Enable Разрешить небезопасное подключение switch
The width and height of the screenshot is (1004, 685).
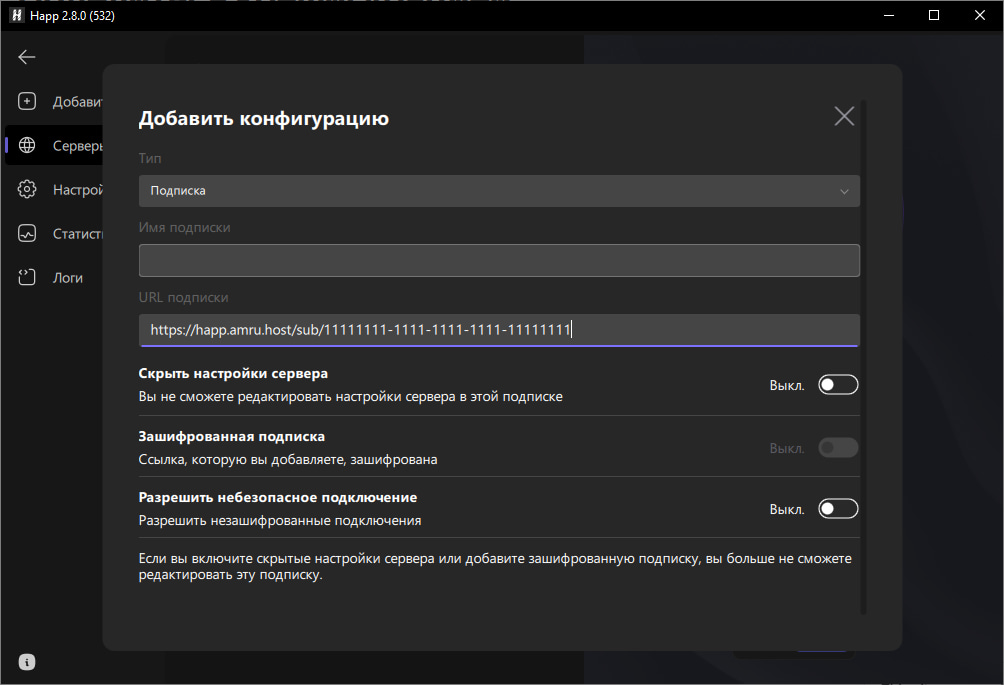838,509
